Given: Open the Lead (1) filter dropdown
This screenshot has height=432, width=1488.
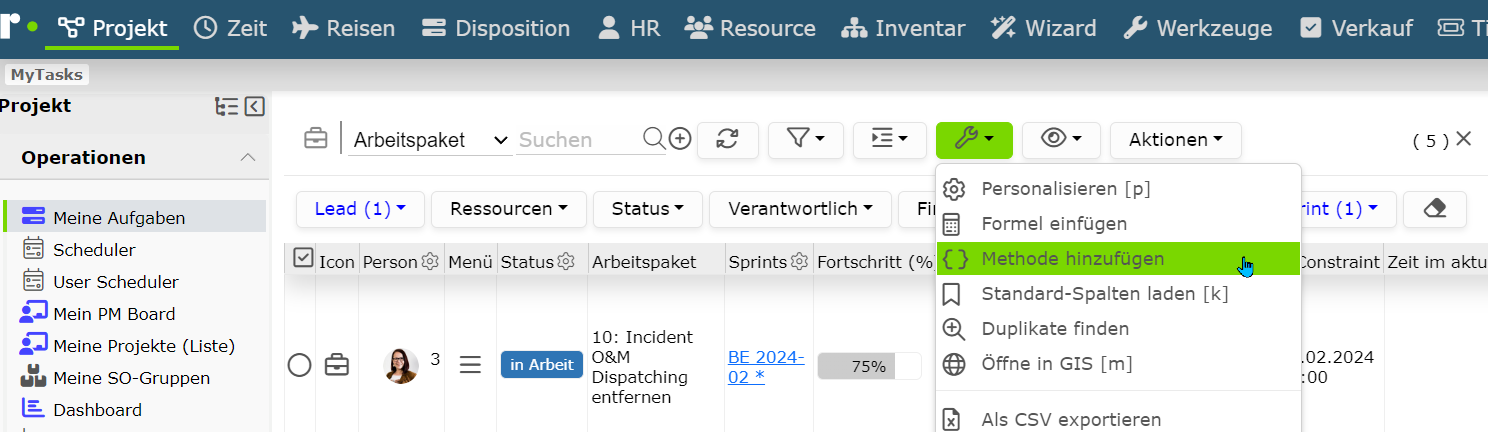Looking at the screenshot, I should point(360,209).
